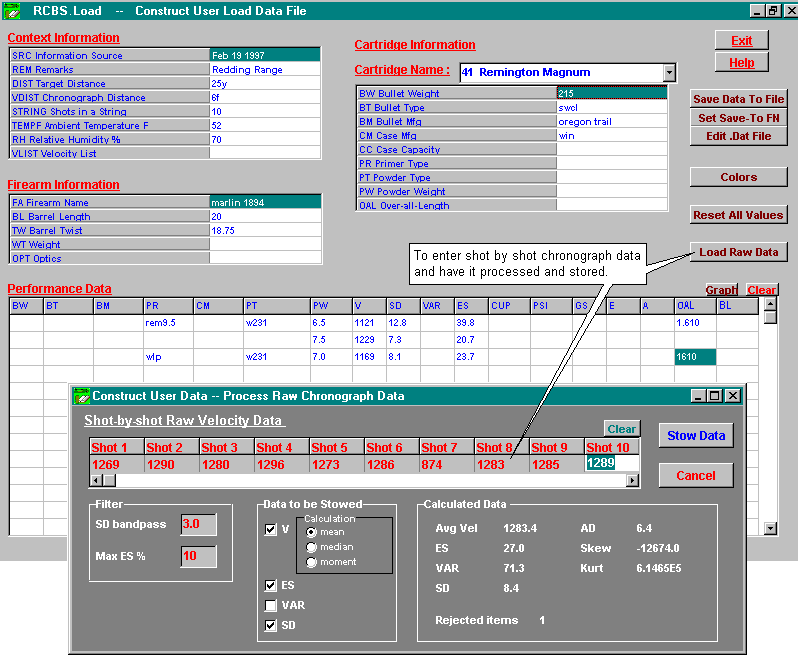Click velocity cell 1229 in performance table

click(369, 340)
